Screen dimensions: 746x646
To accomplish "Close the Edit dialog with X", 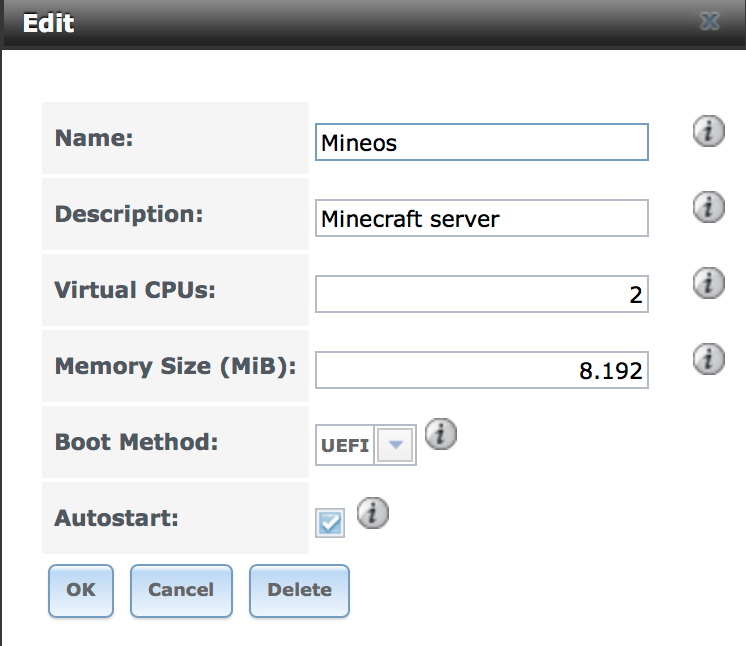I will (x=710, y=22).
